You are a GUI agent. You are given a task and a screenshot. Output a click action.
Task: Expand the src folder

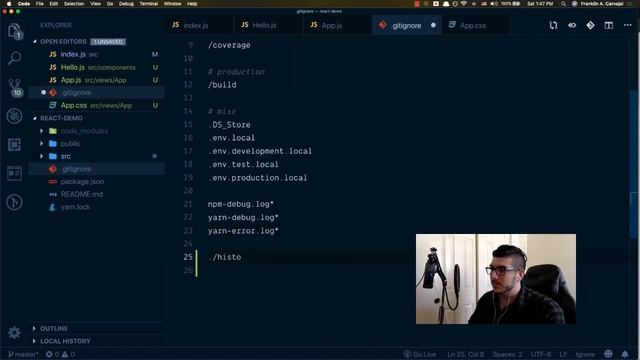coord(41,156)
